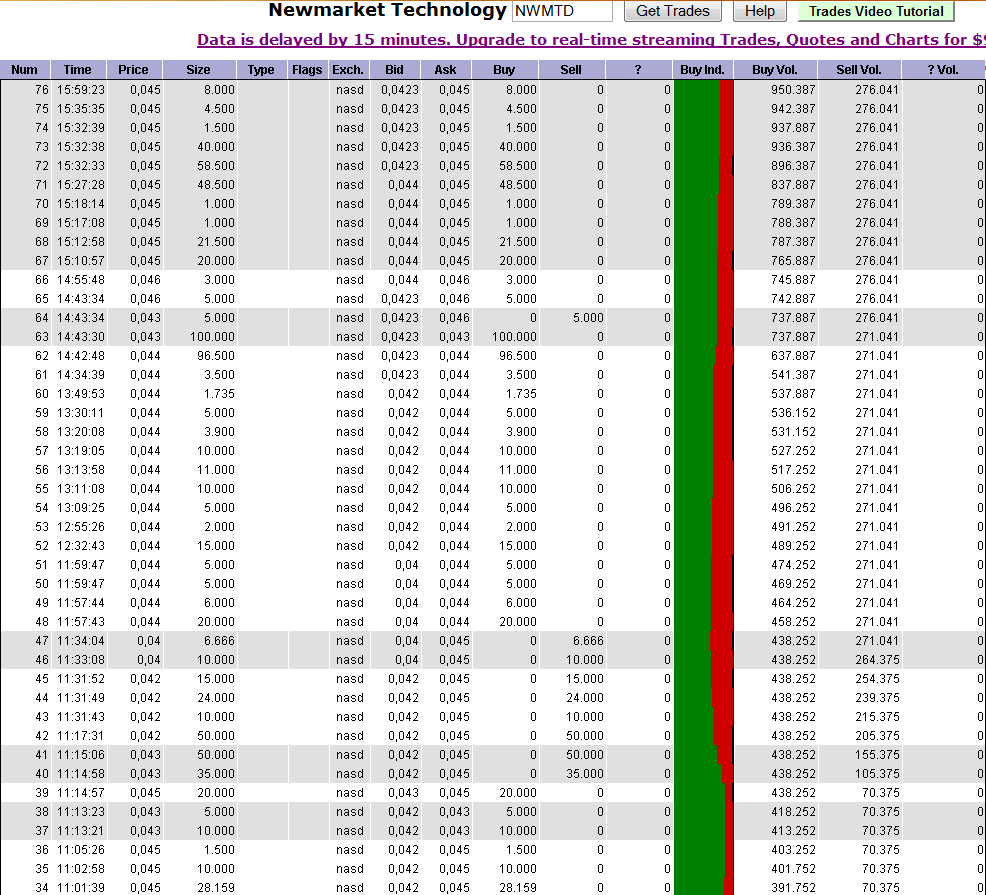The width and height of the screenshot is (986, 895).
Task: Sort by the Price column header
Action: (133, 70)
